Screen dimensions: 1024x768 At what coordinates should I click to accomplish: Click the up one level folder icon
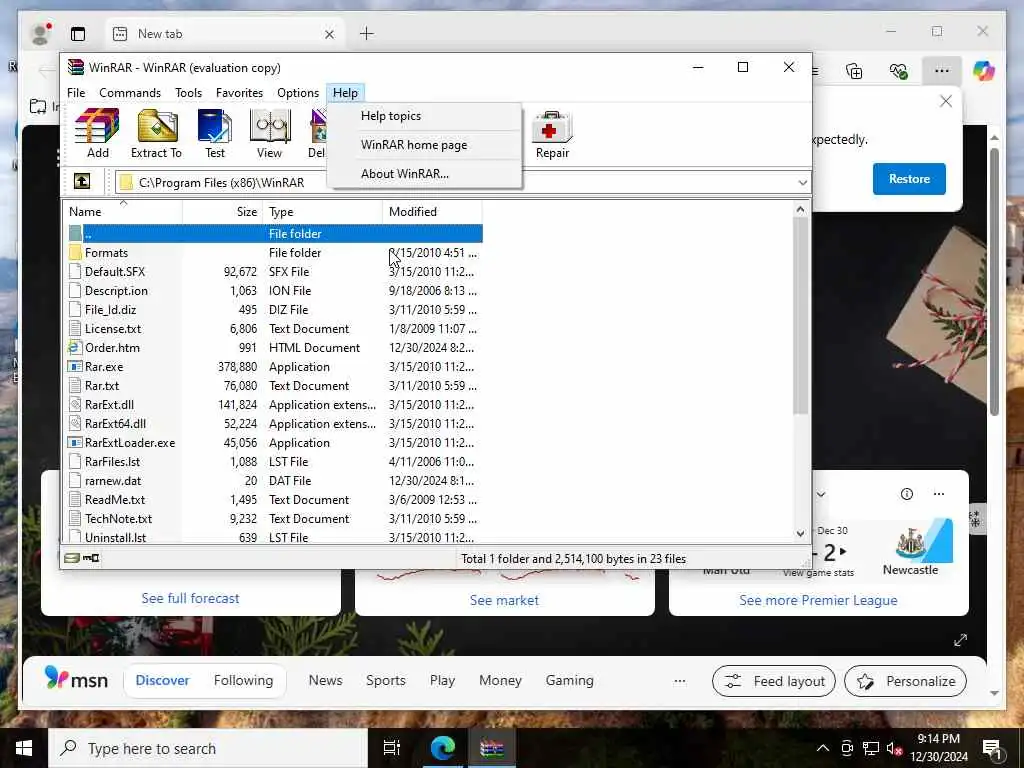coord(82,181)
